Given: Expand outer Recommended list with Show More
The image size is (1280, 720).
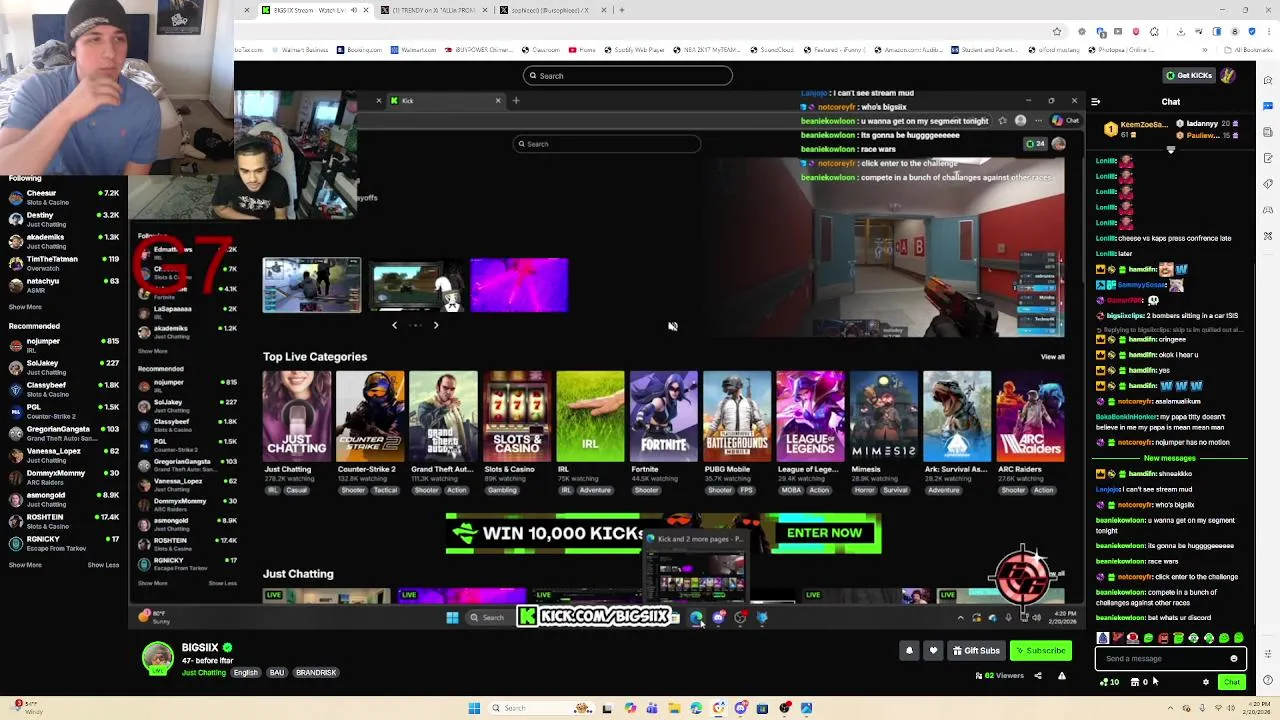Looking at the screenshot, I should pyautogui.click(x=26, y=565).
